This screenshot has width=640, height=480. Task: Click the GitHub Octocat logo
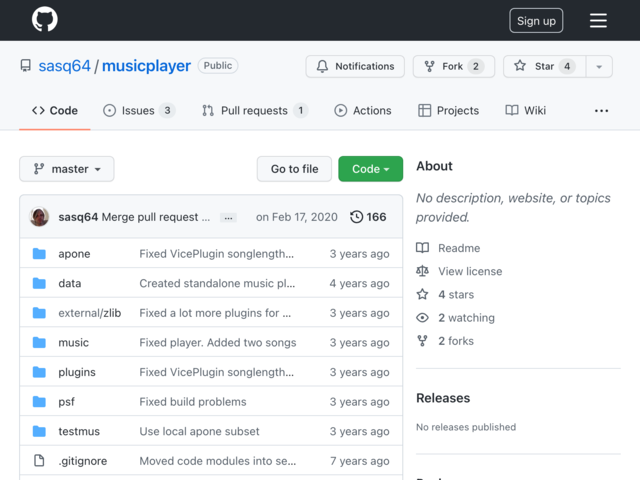pyautogui.click(x=45, y=19)
